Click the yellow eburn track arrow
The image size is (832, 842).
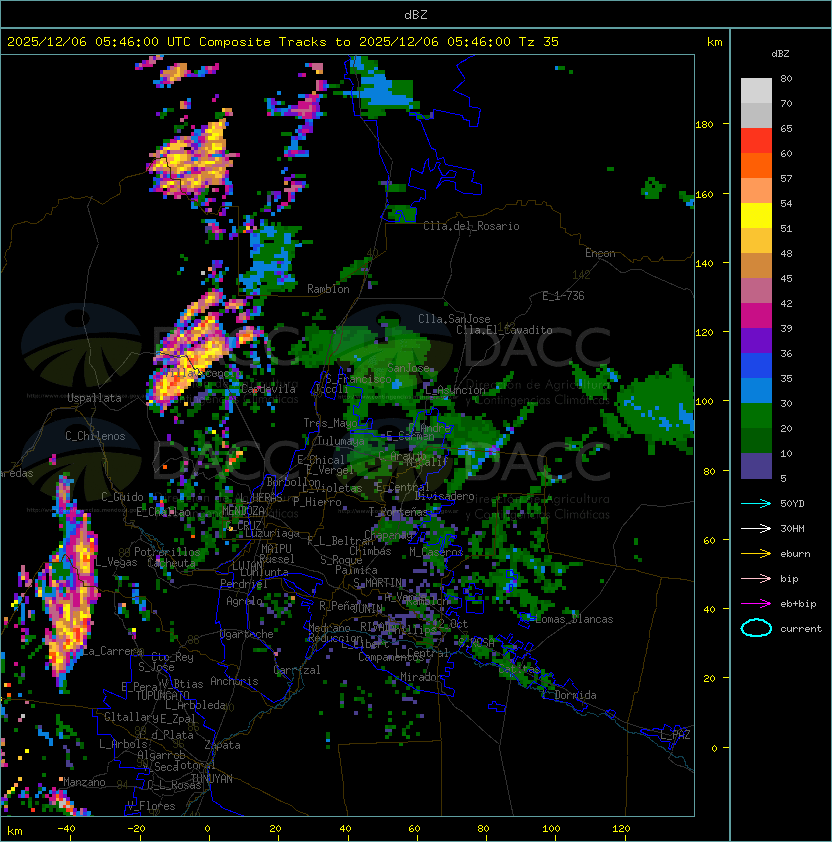756,554
